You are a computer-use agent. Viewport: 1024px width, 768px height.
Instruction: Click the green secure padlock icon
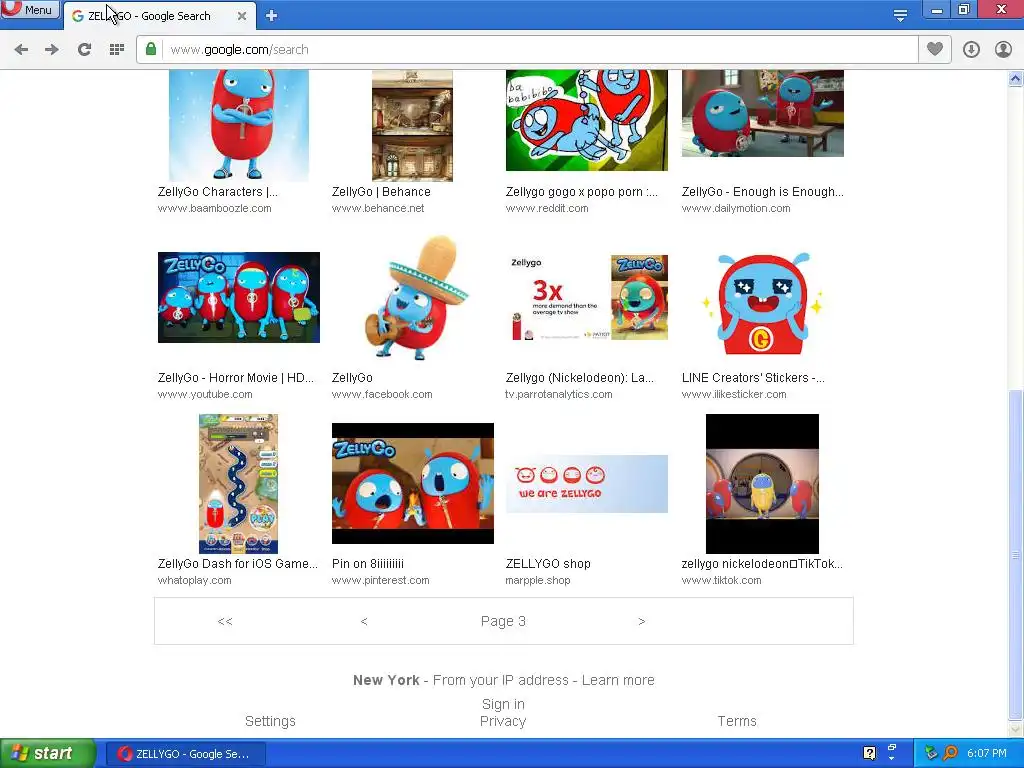pyautogui.click(x=151, y=50)
